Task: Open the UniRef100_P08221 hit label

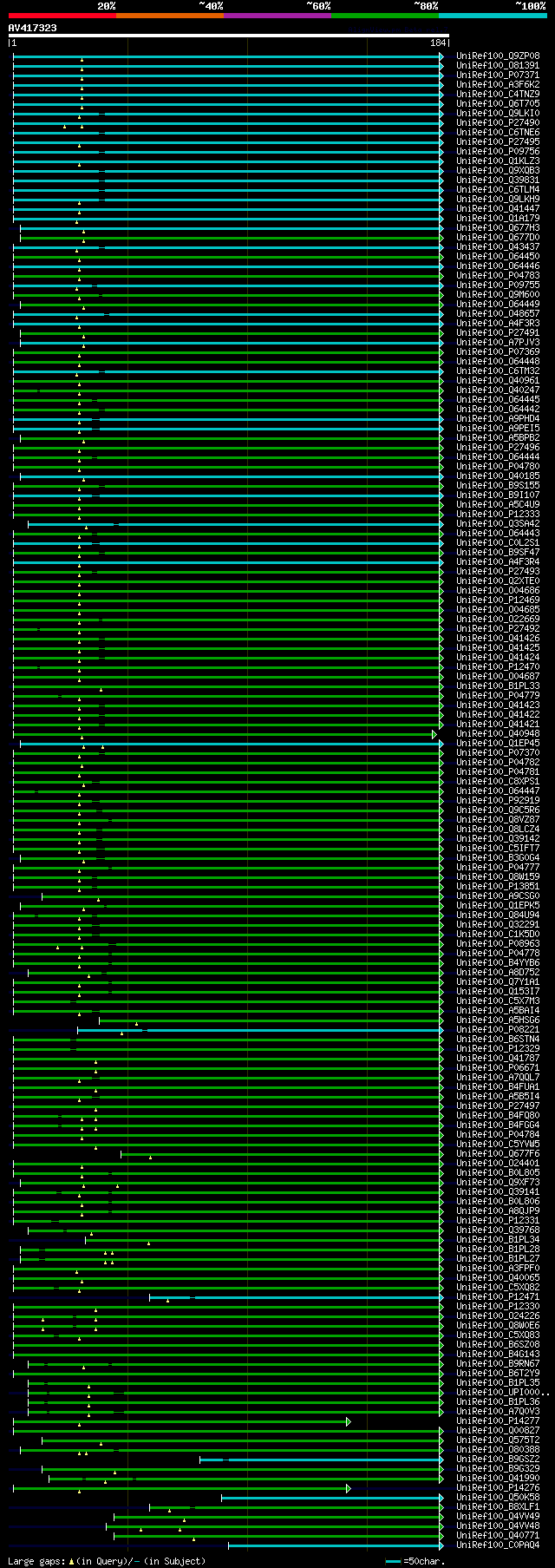Action: [498, 1030]
